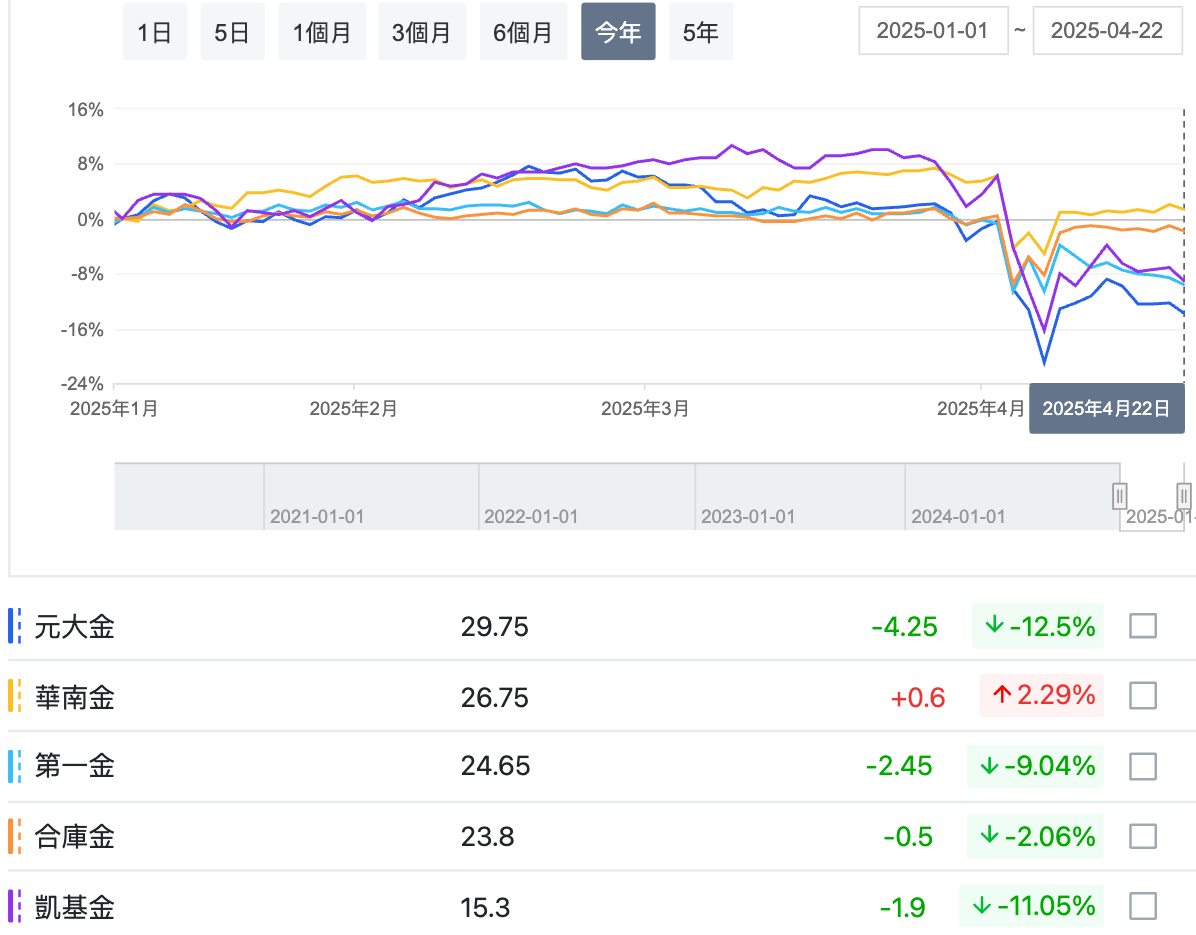Click the -2.06% change badge
This screenshot has height=935, width=1196.
click(x=1036, y=836)
